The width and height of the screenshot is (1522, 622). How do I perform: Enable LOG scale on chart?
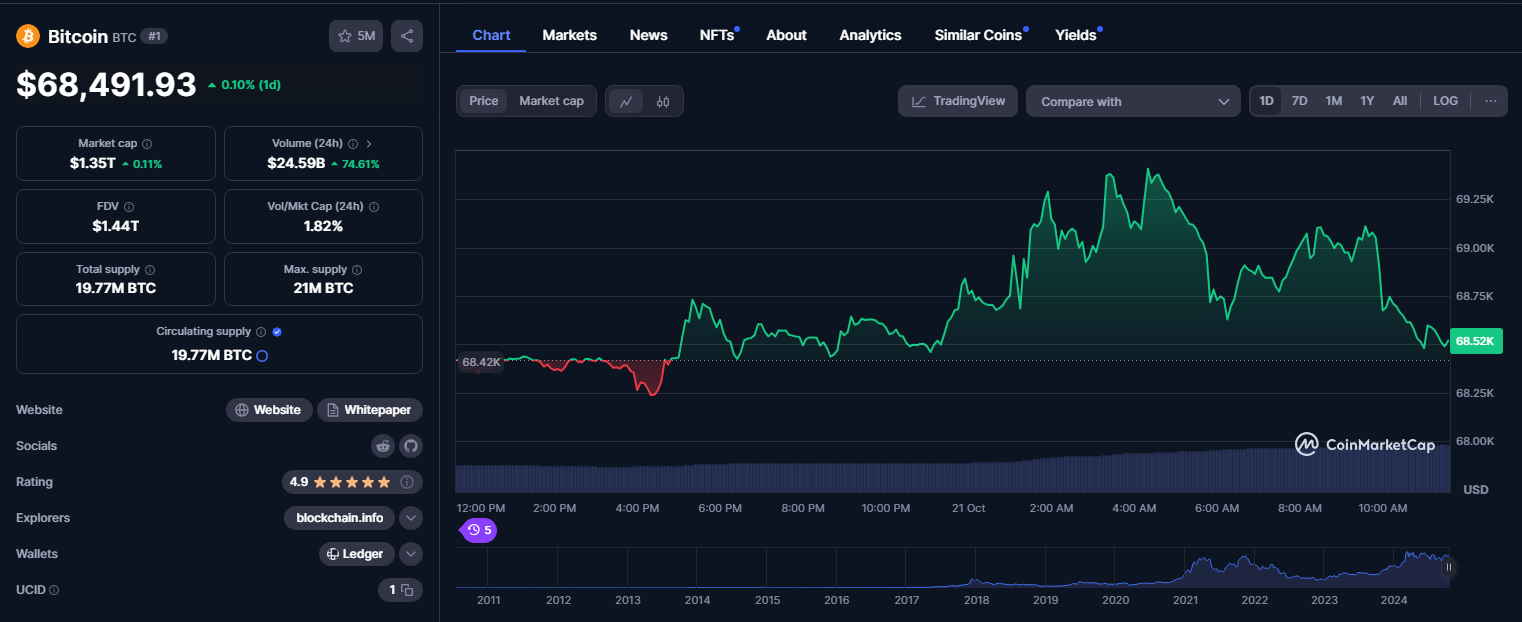1445,101
